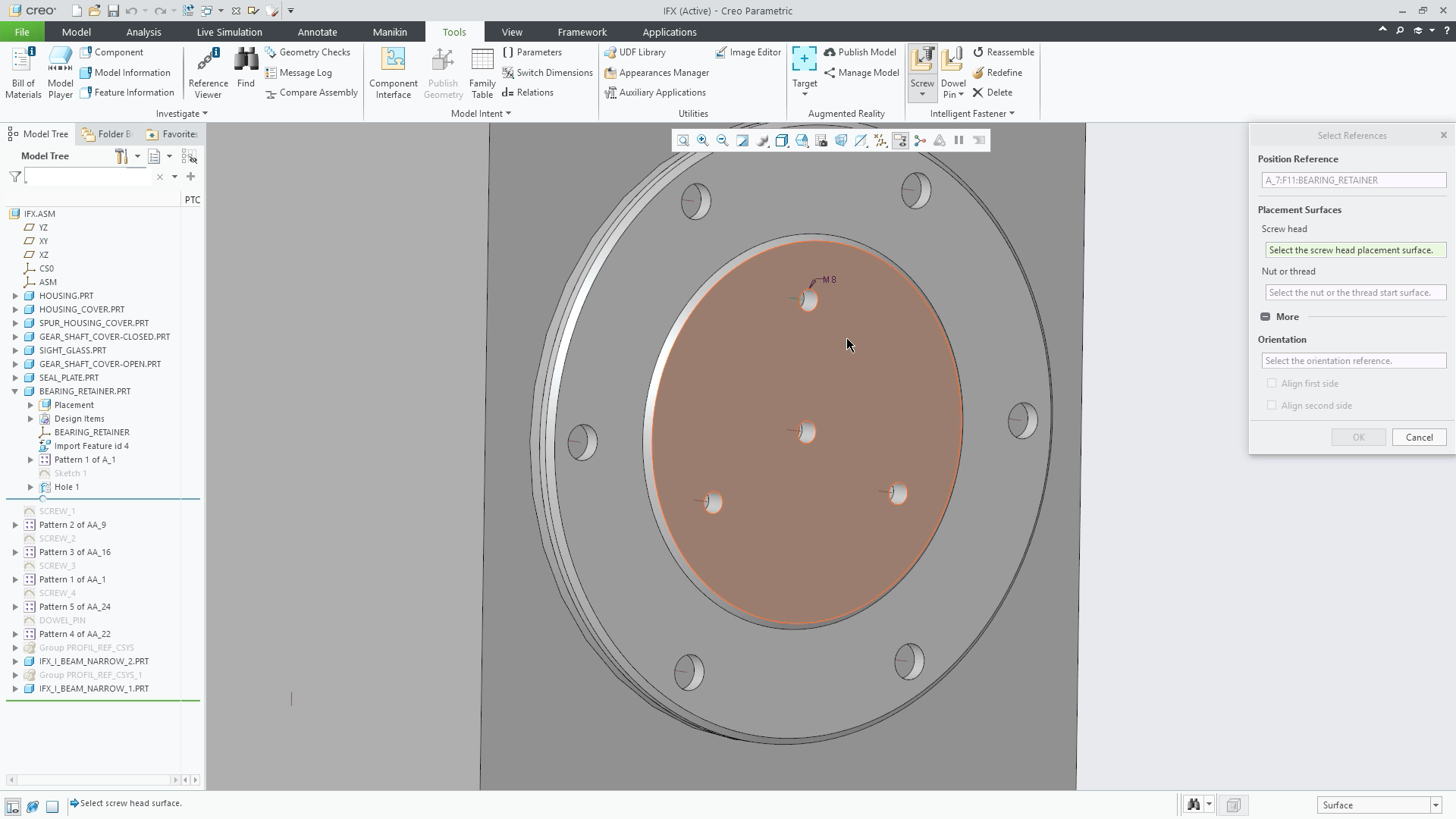This screenshot has height=819, width=1456.
Task: Click Zoom In in graphics toolbar
Action: click(703, 140)
